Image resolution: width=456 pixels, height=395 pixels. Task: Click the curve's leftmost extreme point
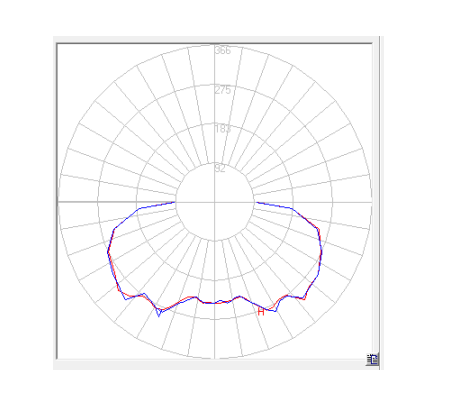coord(108,252)
